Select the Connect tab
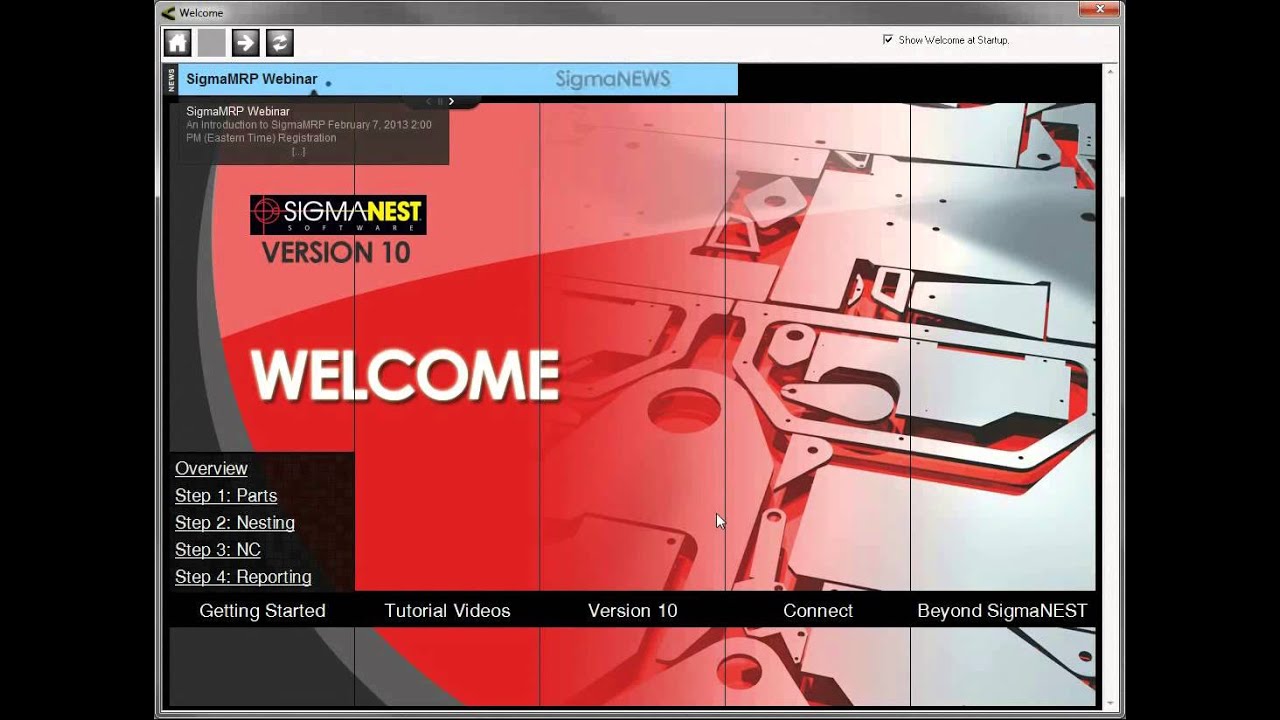 pyautogui.click(x=818, y=610)
